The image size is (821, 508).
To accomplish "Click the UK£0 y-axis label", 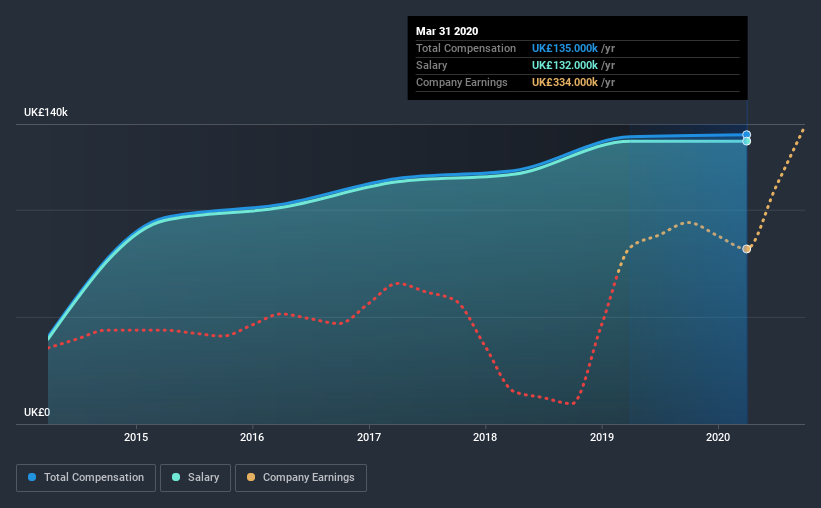I will (x=37, y=413).
